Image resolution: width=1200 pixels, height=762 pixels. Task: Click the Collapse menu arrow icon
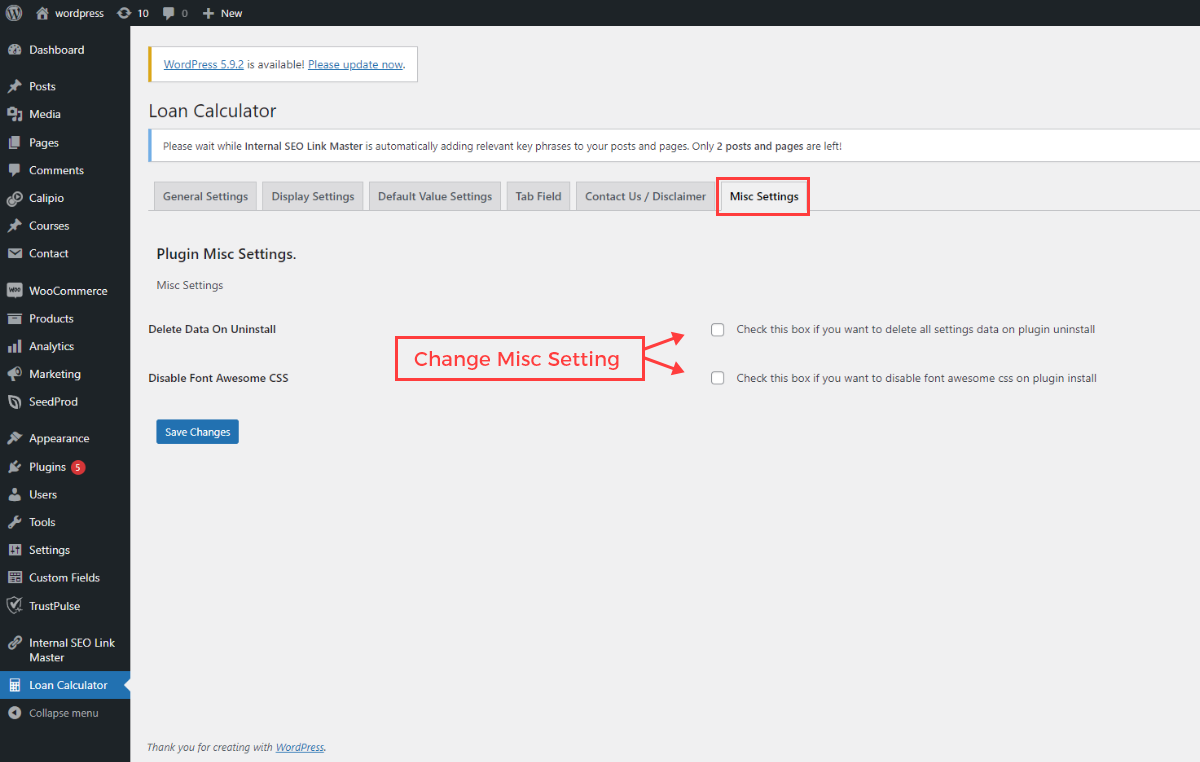(14, 713)
